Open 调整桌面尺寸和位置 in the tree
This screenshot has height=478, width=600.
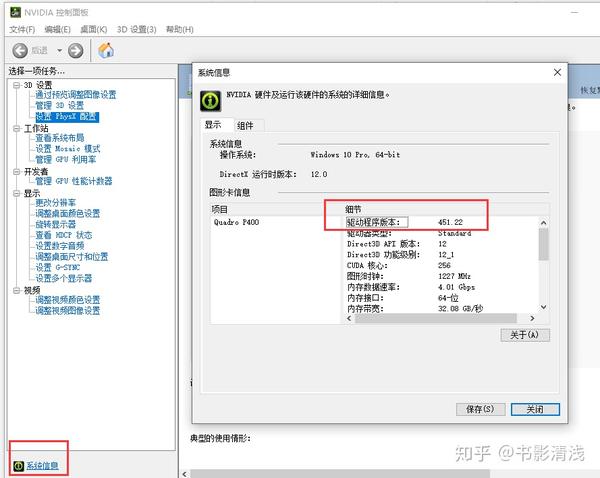[72, 256]
